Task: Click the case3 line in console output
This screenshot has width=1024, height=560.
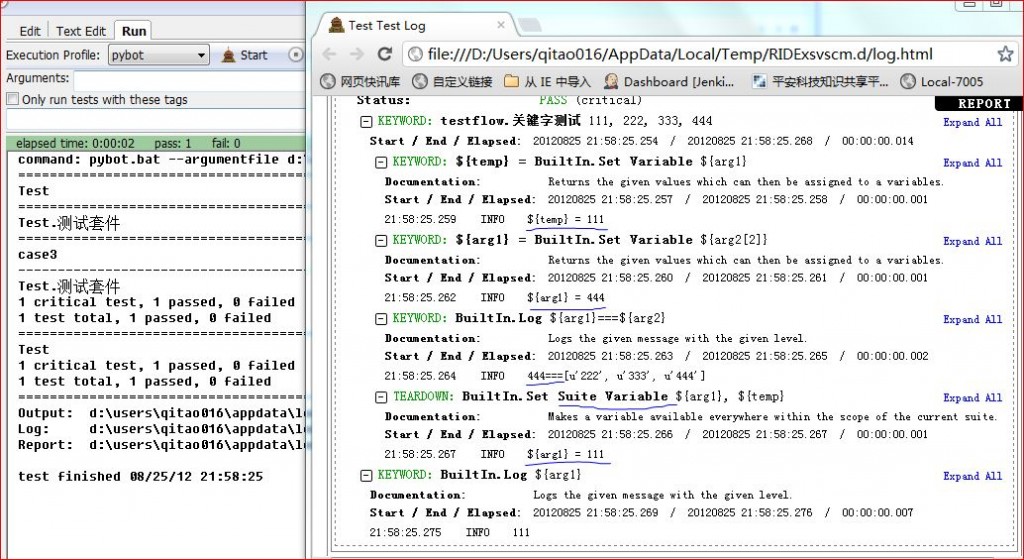Action: click(x=37, y=255)
